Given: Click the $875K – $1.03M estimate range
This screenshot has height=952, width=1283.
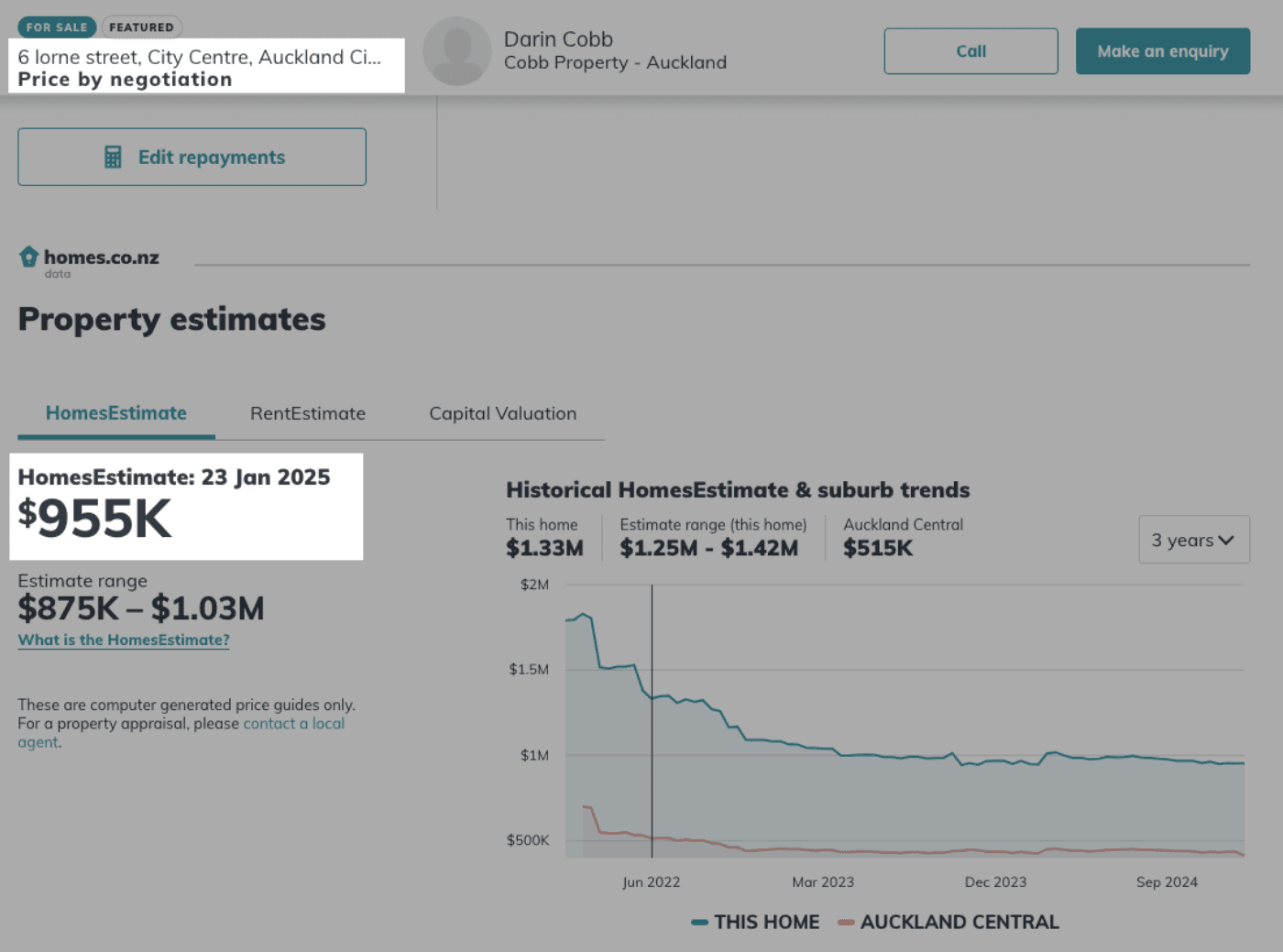Looking at the screenshot, I should (x=141, y=608).
